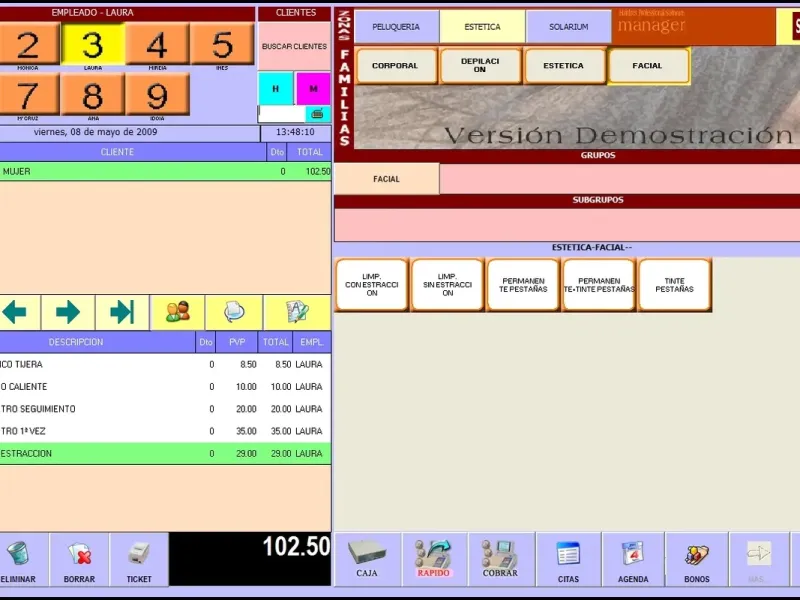Click RAPIDO quick charge icon

434,560
